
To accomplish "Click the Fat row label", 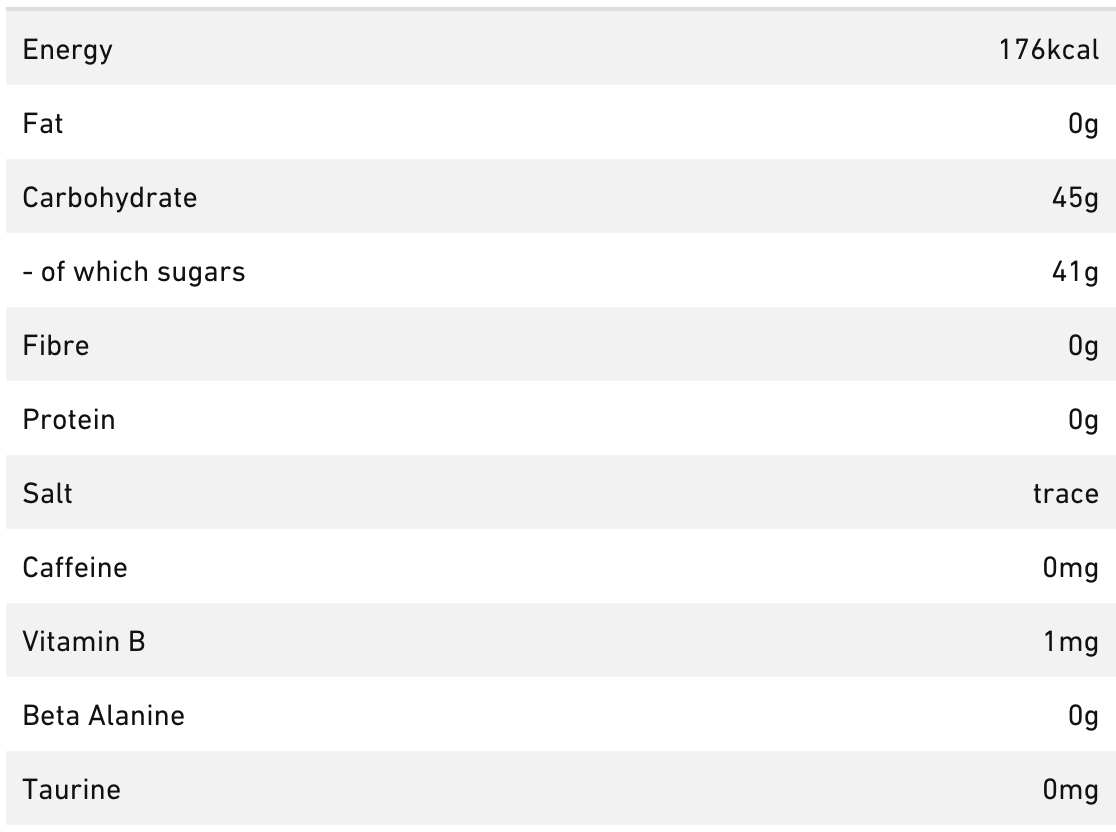I will tap(43, 124).
